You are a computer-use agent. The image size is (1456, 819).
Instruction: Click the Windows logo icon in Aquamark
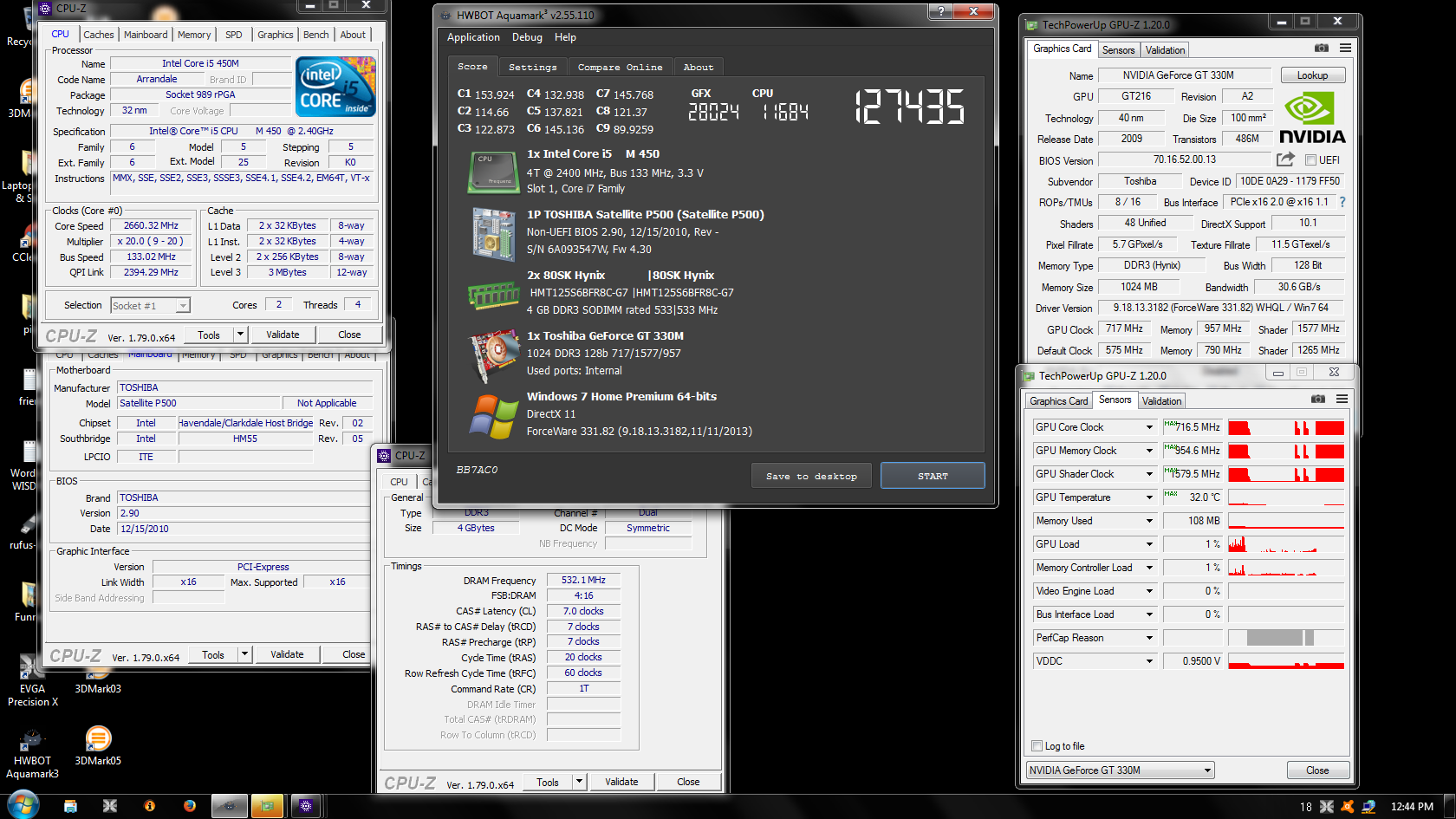[493, 417]
